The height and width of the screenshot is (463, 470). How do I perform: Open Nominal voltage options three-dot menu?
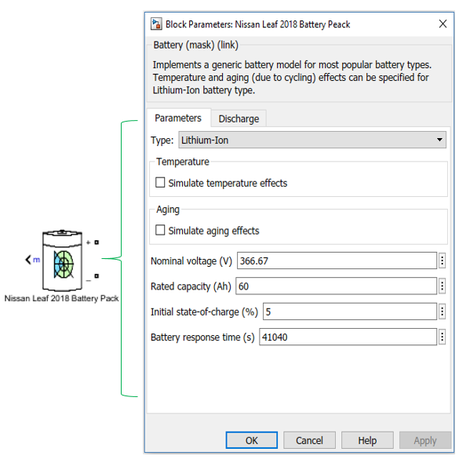[442, 261]
